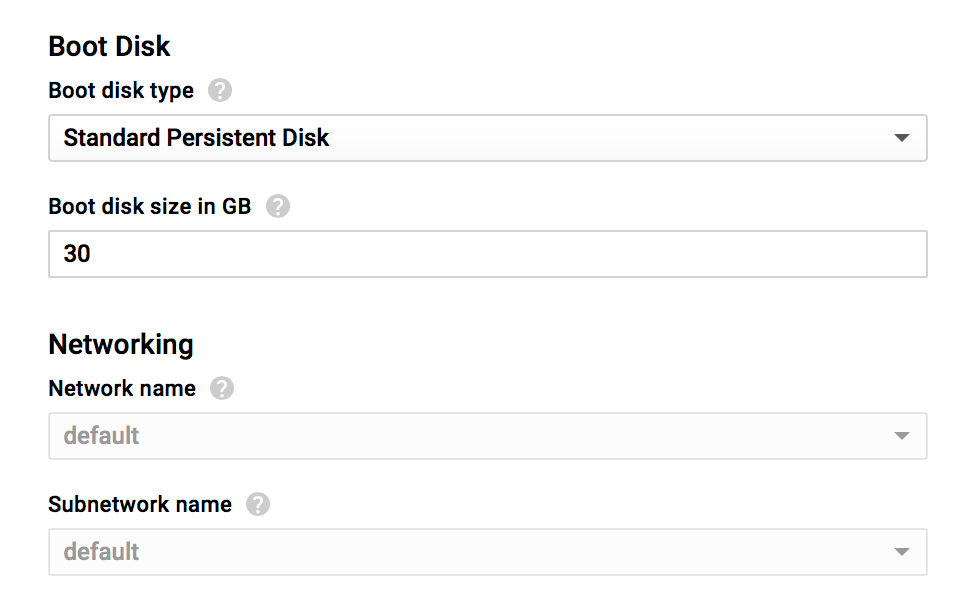The image size is (975, 600).
Task: Open the Subnetwork name dropdown
Action: pyautogui.click(x=487, y=552)
